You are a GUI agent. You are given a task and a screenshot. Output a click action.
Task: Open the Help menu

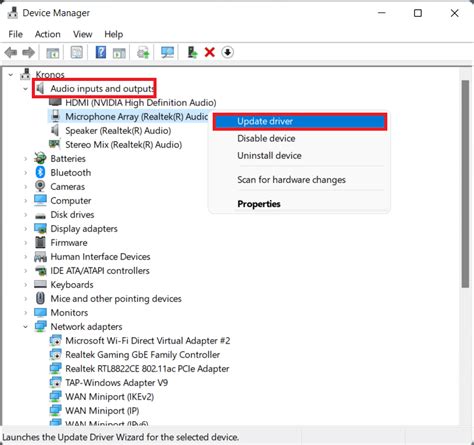(x=113, y=34)
